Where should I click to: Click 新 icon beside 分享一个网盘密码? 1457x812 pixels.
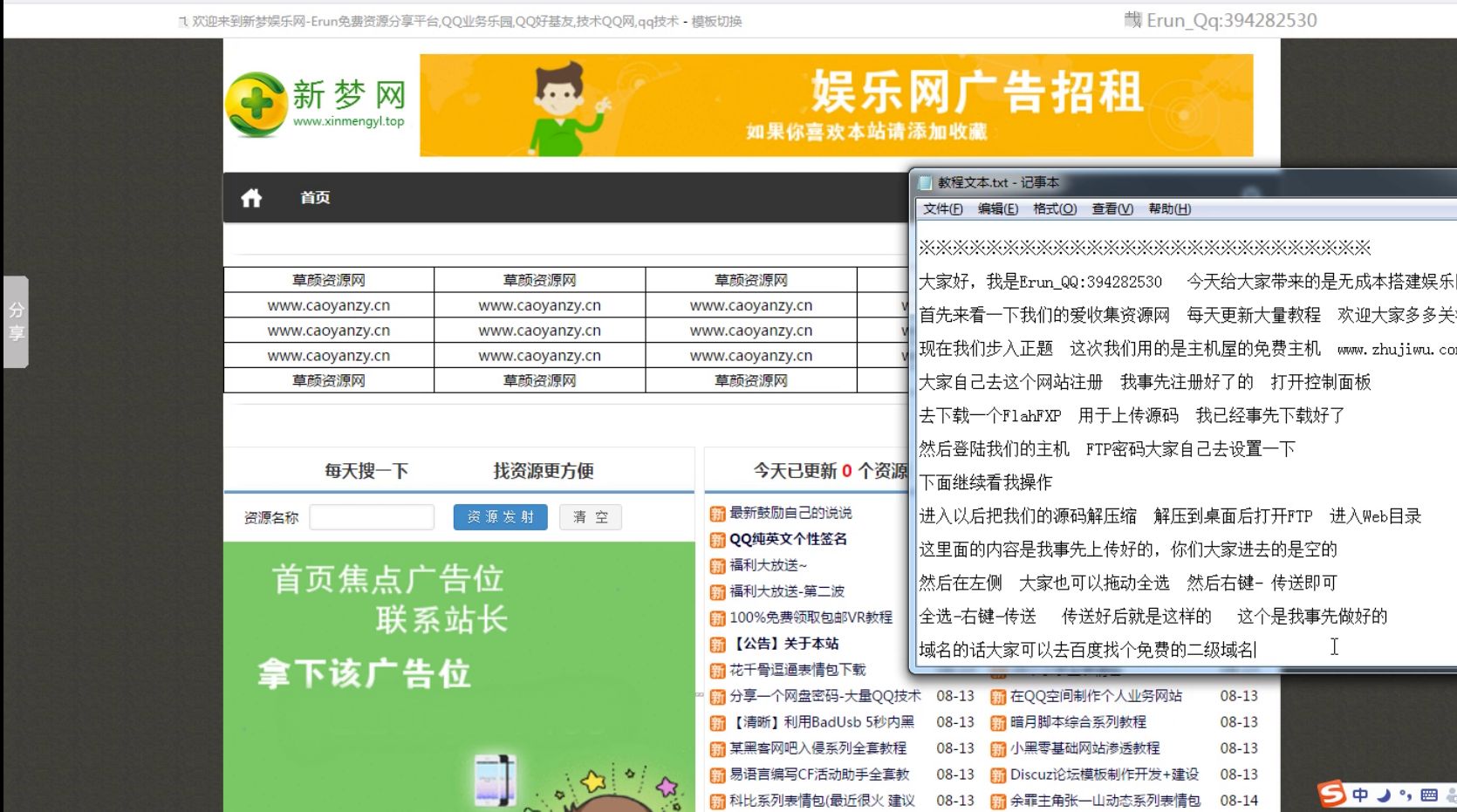717,697
